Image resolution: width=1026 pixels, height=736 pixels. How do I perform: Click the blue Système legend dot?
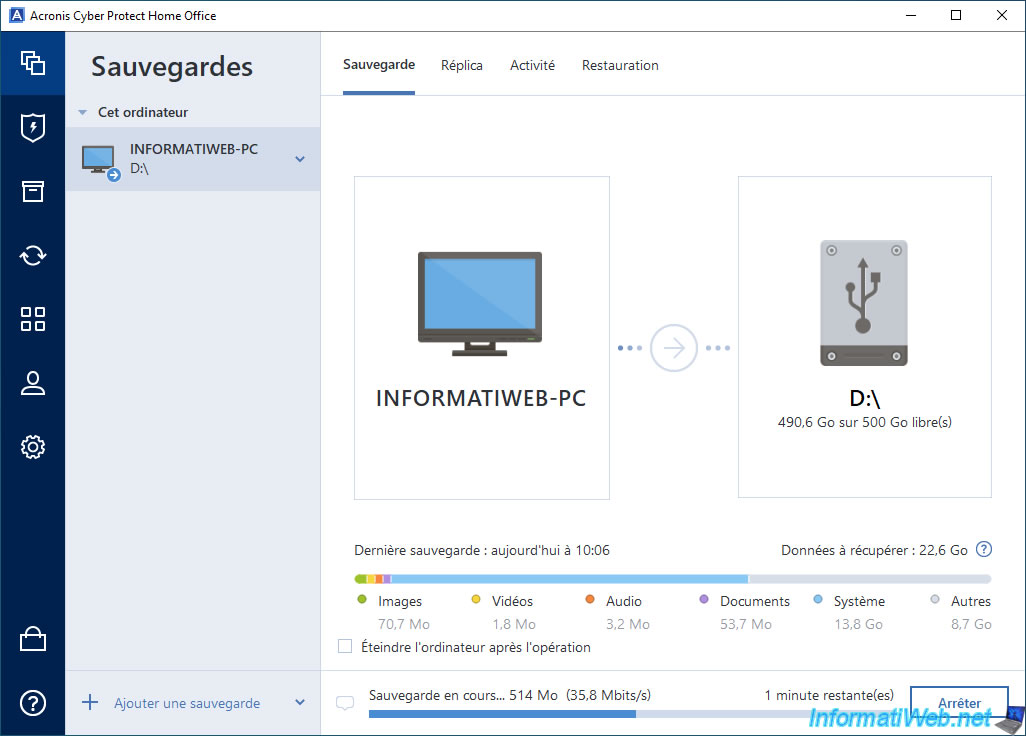pyautogui.click(x=818, y=599)
